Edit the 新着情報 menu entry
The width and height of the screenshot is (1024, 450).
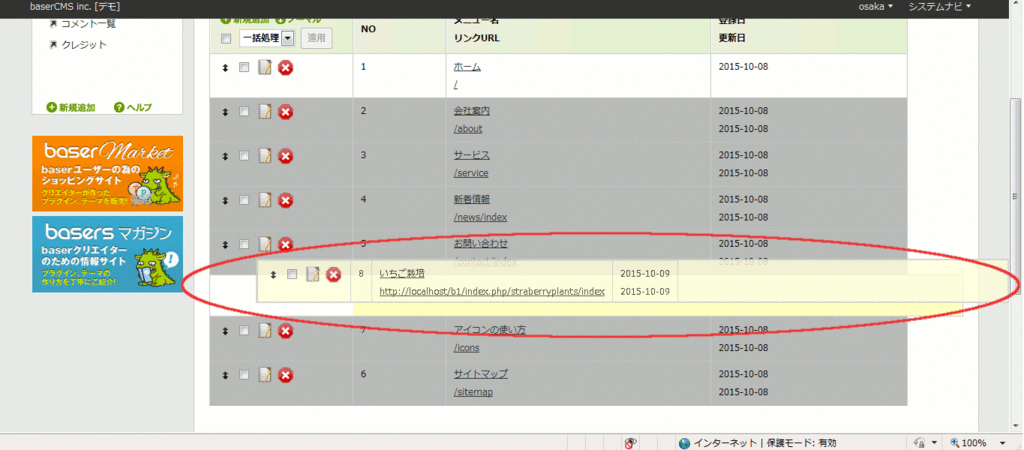[264, 201]
